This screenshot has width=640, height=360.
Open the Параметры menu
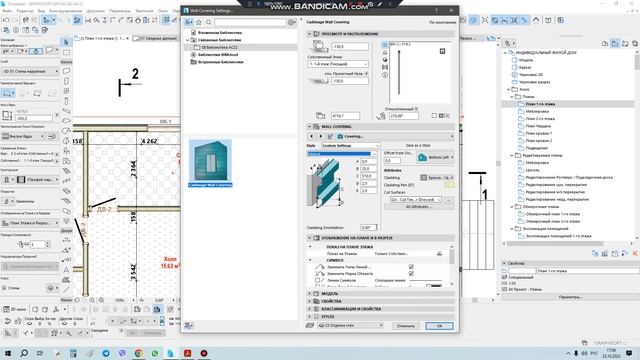tap(120, 11)
